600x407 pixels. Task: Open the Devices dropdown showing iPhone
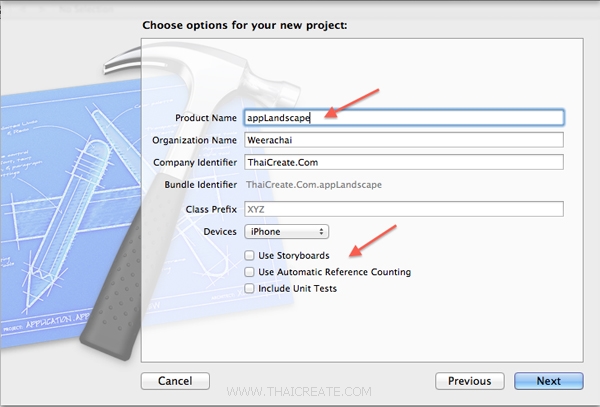click(286, 232)
